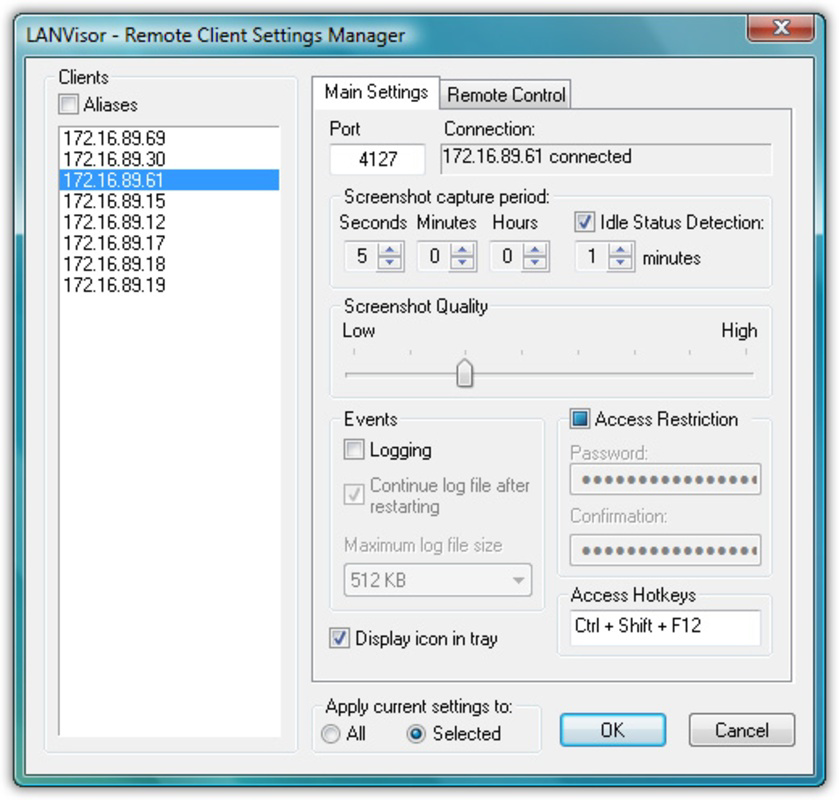Select client 172.16.89.17
The width and height of the screenshot is (839, 800).
pyautogui.click(x=169, y=242)
